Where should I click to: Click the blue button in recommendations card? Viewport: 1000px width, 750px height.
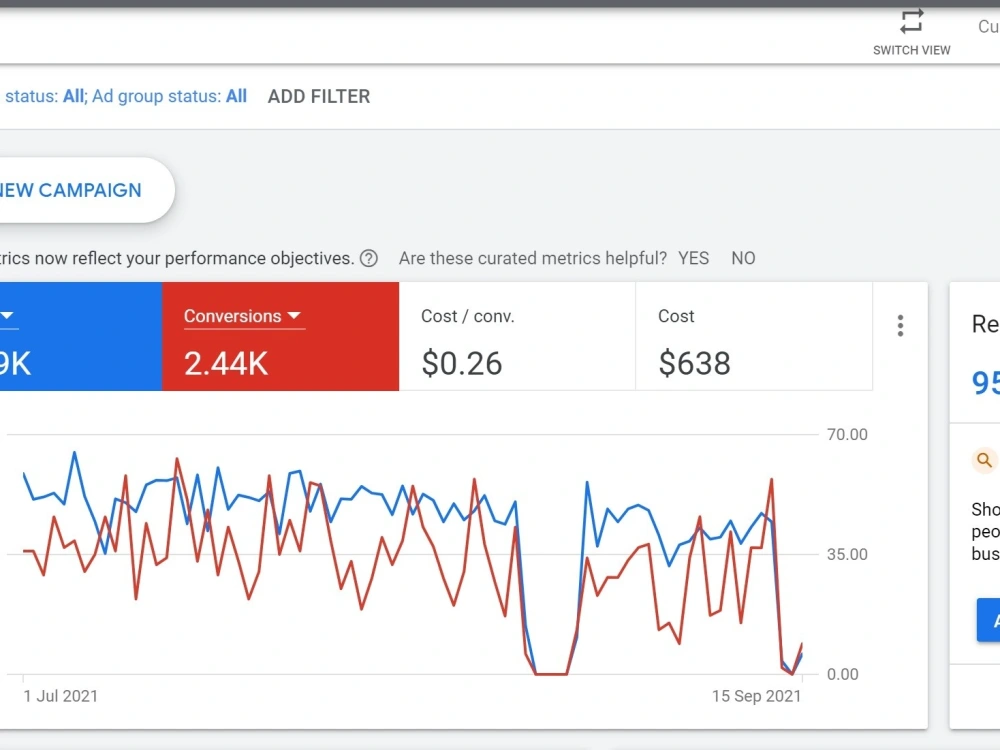point(988,620)
